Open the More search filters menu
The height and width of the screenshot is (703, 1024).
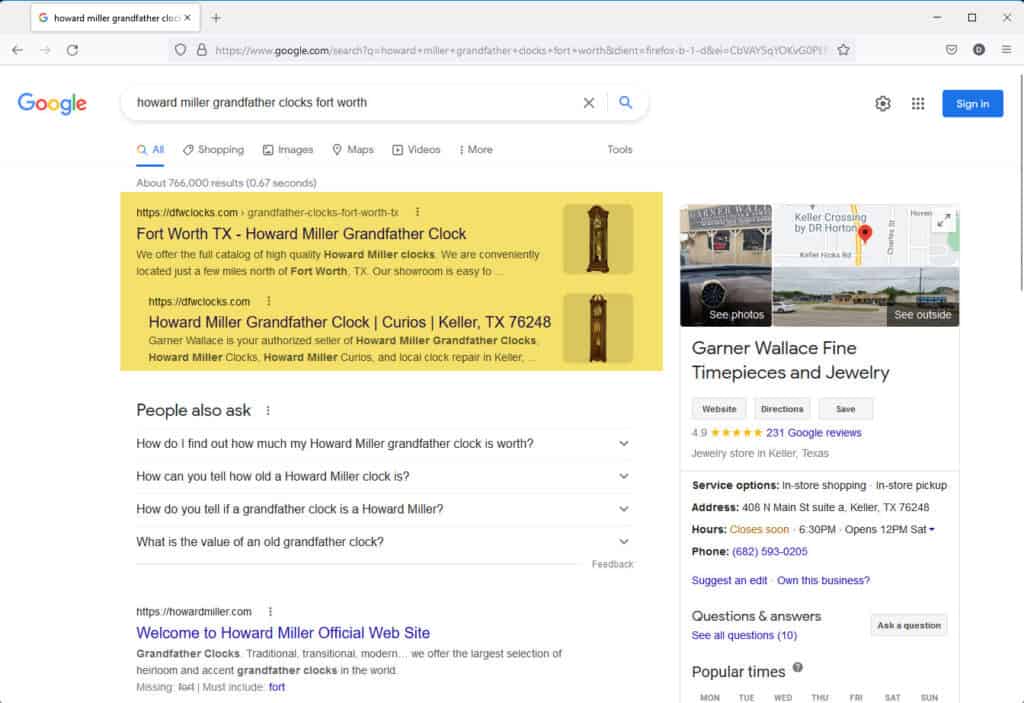[x=475, y=150]
